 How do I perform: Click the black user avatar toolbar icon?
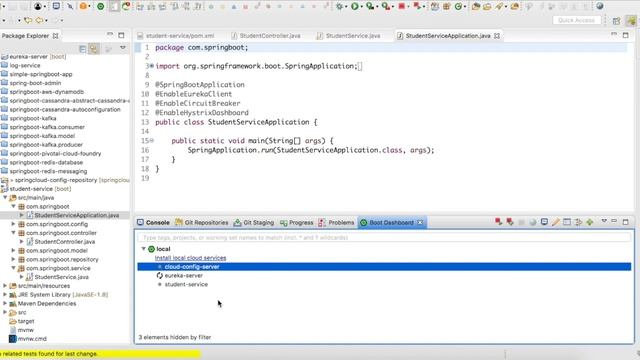38,6
